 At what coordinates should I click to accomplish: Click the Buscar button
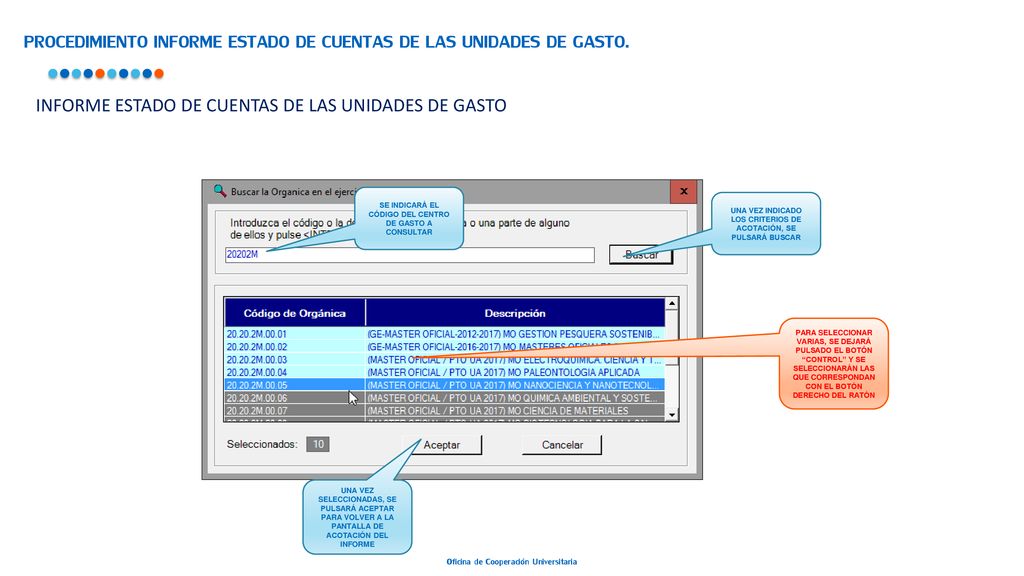click(641, 255)
